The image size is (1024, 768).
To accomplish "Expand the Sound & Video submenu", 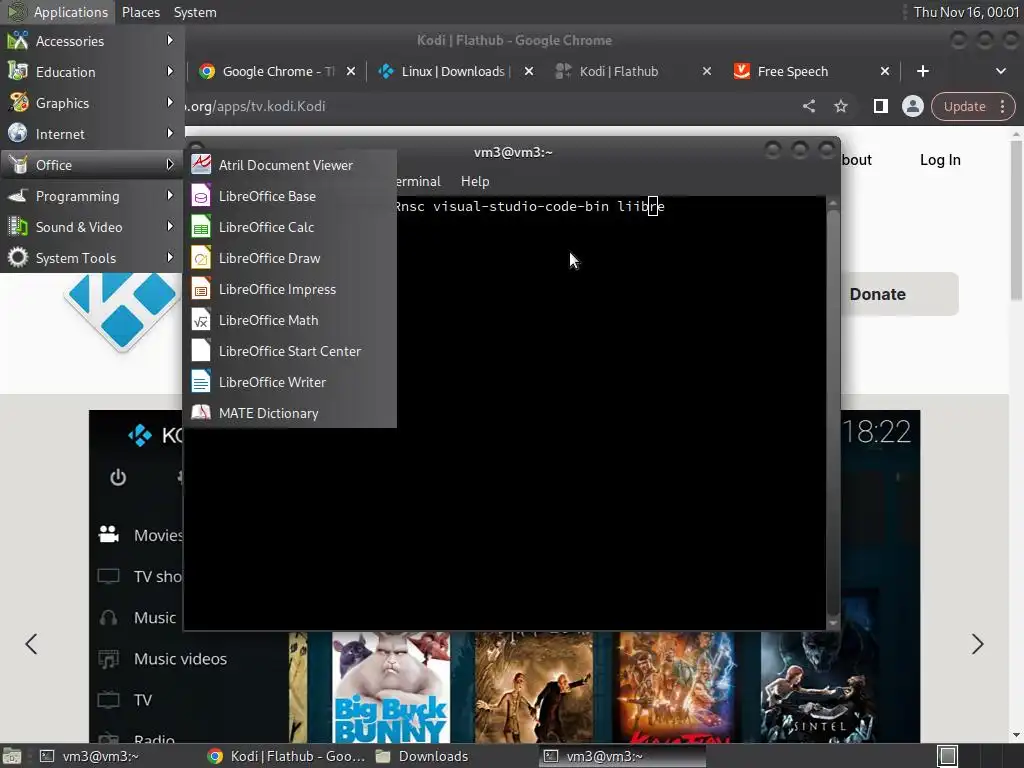I will pyautogui.click(x=92, y=227).
